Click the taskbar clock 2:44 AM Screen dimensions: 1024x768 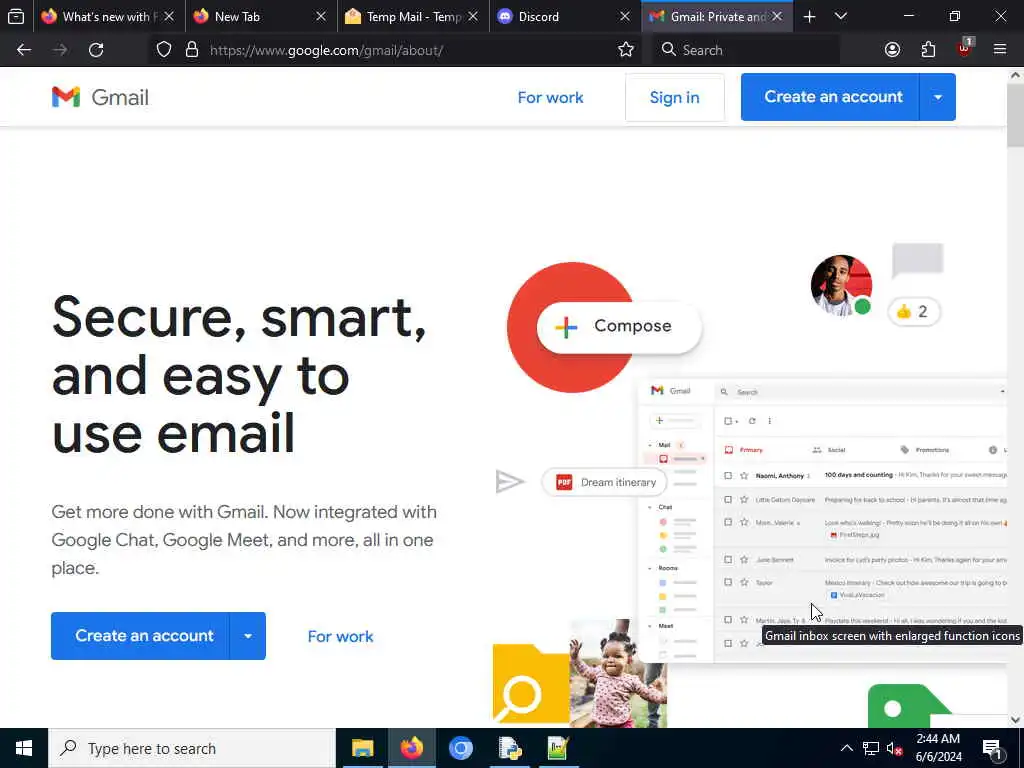(938, 748)
